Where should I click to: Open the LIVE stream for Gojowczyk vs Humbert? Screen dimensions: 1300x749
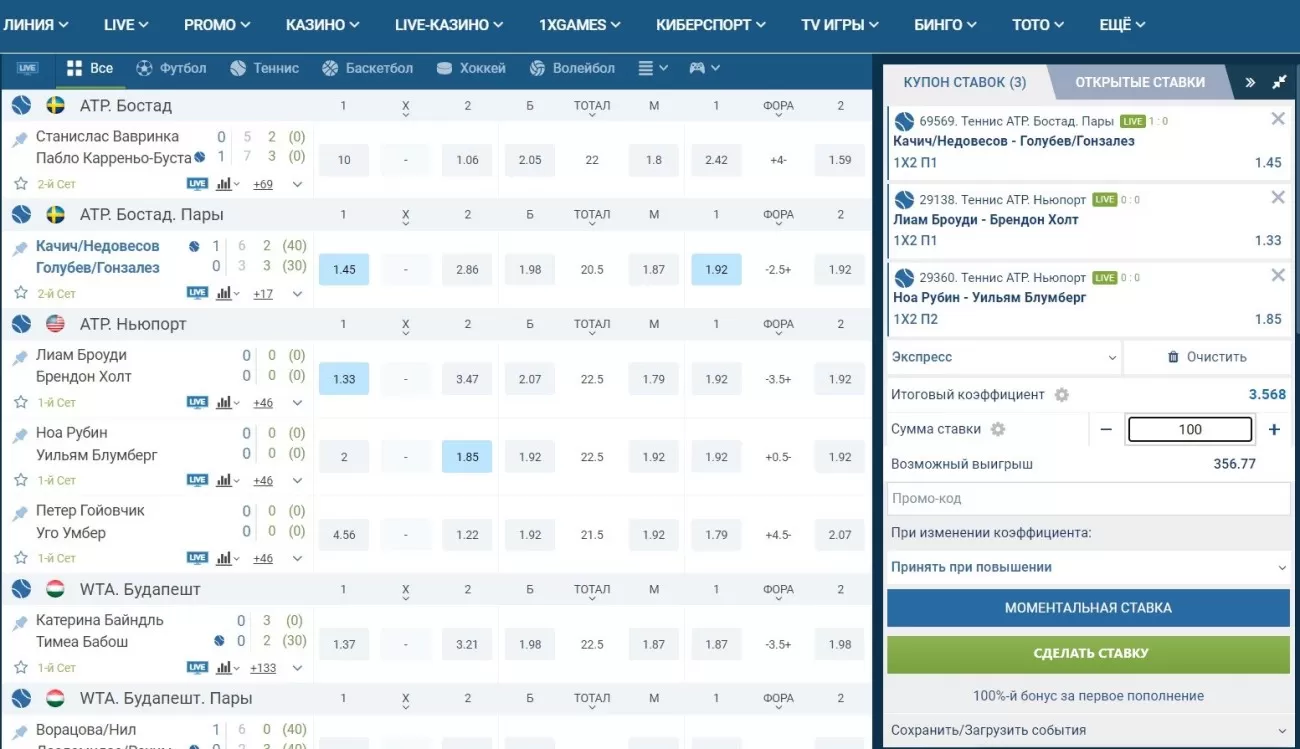tap(197, 559)
